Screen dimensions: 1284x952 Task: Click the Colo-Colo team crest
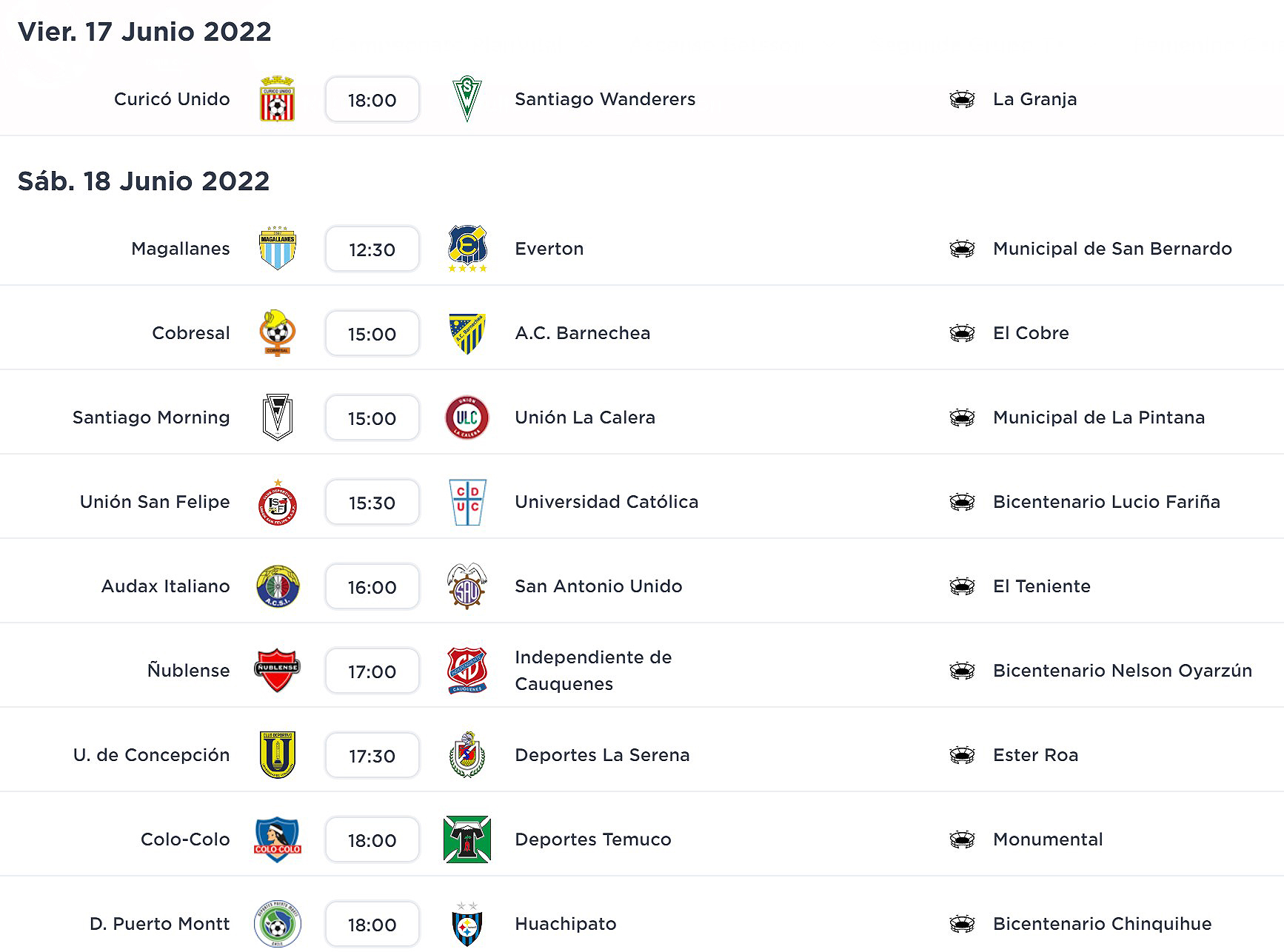pyautogui.click(x=277, y=839)
